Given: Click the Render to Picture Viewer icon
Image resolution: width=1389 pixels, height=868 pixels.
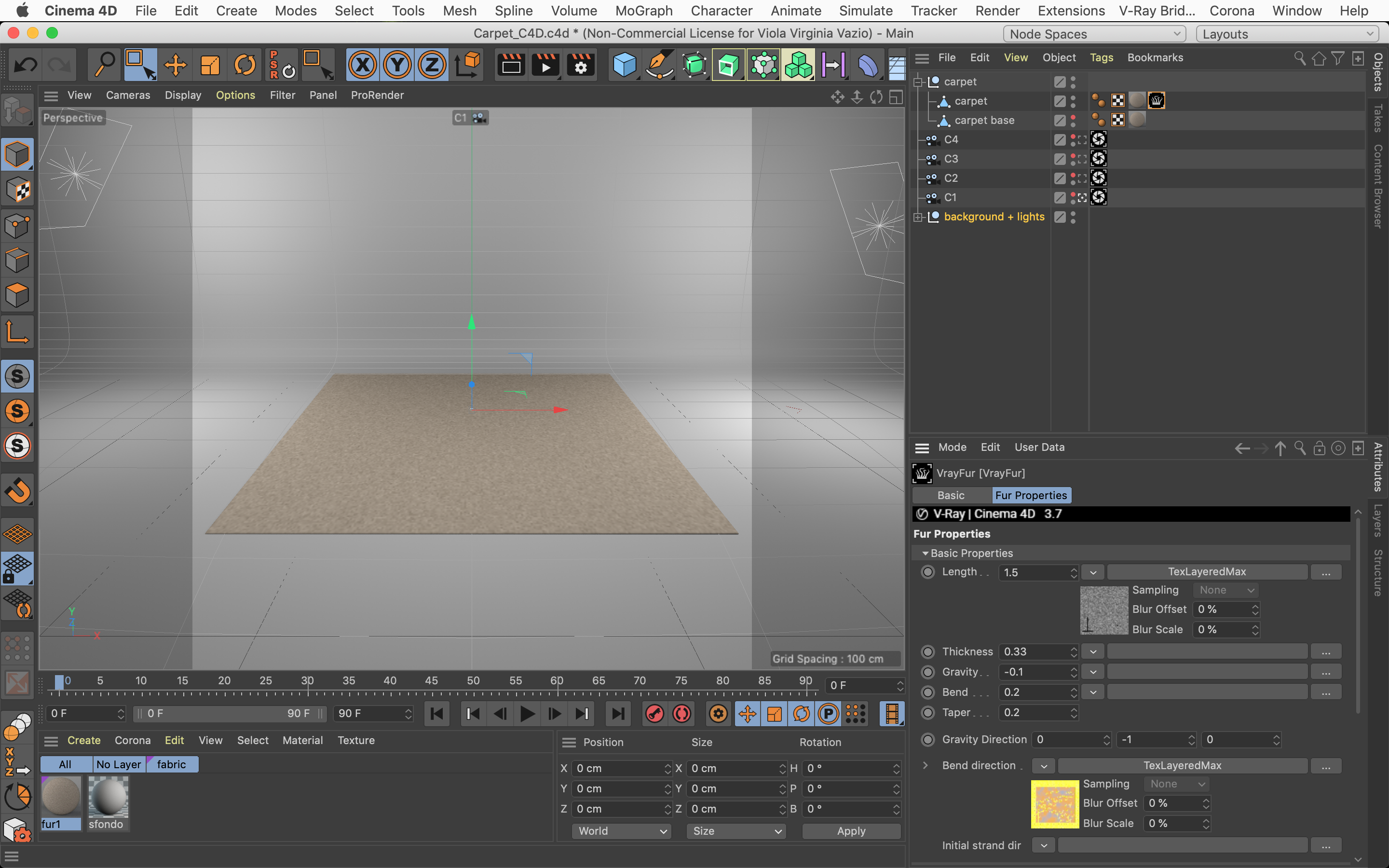Looking at the screenshot, I should pos(545,65).
